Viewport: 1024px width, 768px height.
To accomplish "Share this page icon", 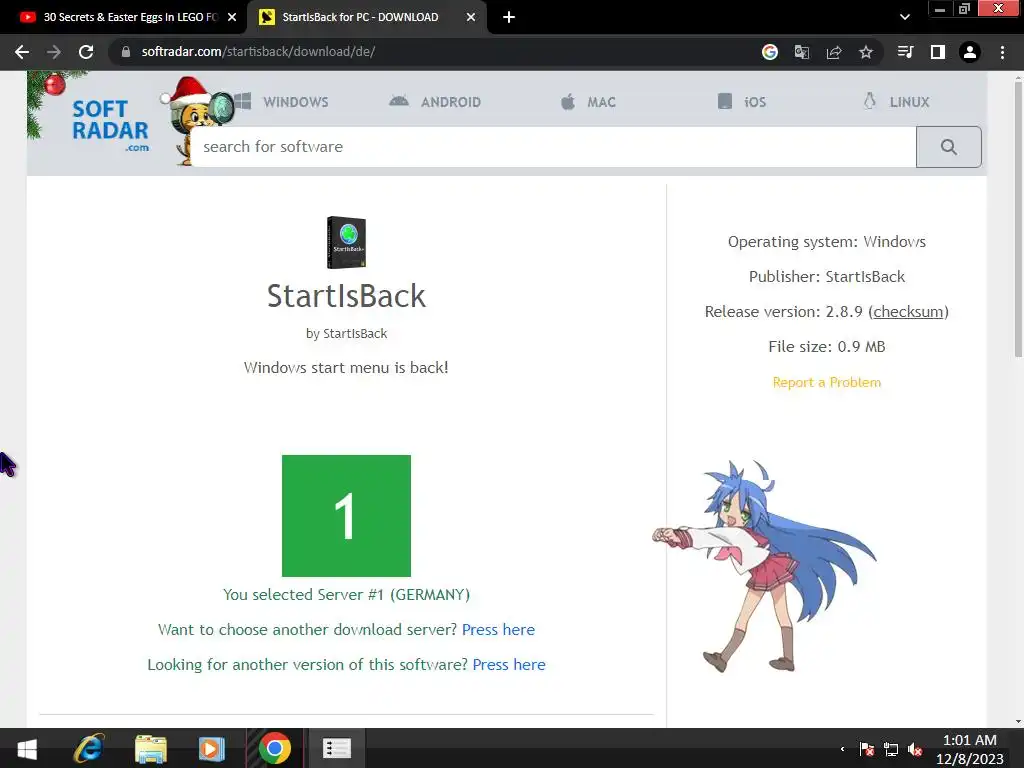I will pyautogui.click(x=834, y=52).
